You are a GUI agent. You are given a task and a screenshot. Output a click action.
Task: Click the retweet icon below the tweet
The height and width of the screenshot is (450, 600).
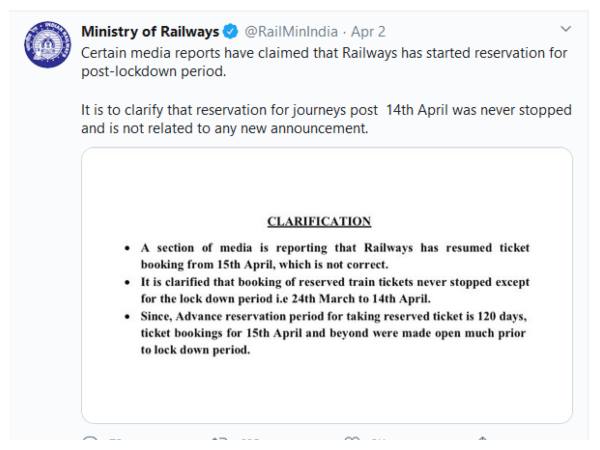220,442
